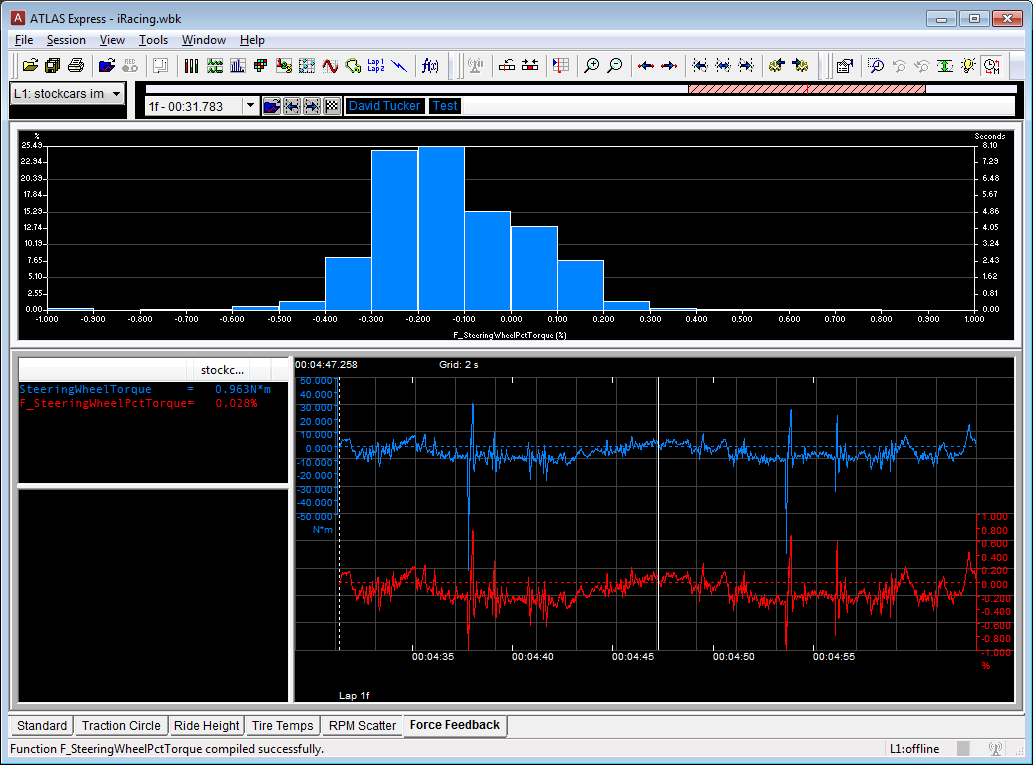The height and width of the screenshot is (765, 1033).
Task: Click the save-all floppy disks icon
Action: point(53,65)
